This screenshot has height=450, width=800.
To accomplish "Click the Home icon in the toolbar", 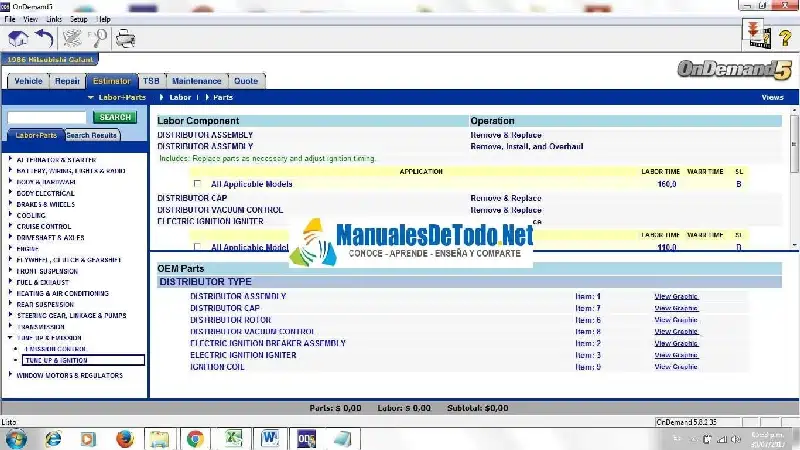I will click(x=17, y=39).
